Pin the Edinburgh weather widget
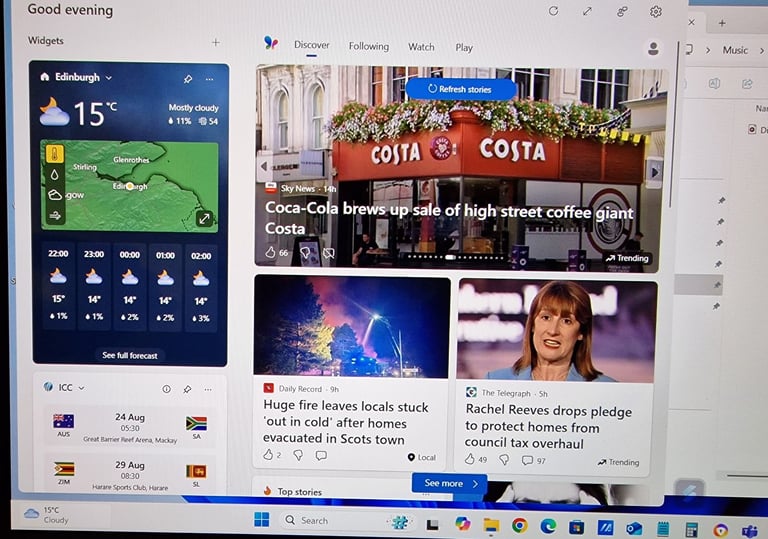Screen dimensions: 768x539 click(x=188, y=79)
